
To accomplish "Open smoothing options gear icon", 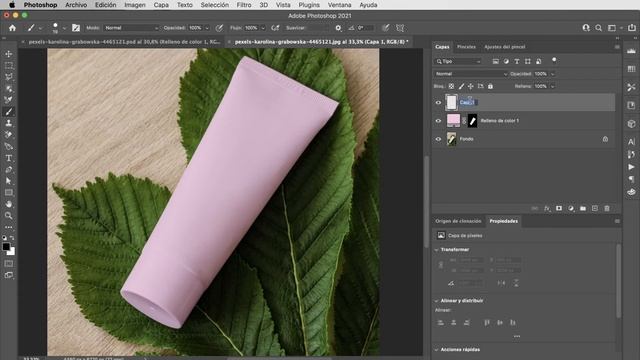I will 338,28.
